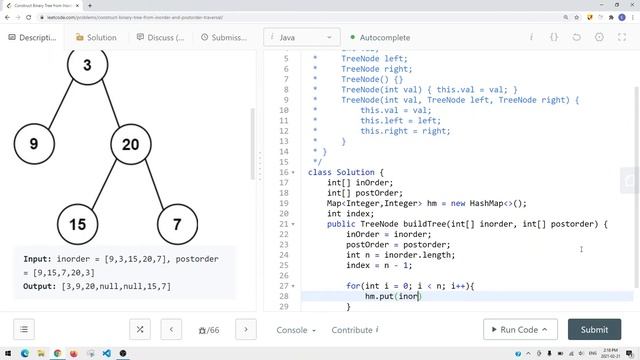The width and height of the screenshot is (640, 360).
Task: Click the 'Output: [3,9,20,null,null,15,7]' text
Action: coord(97,287)
